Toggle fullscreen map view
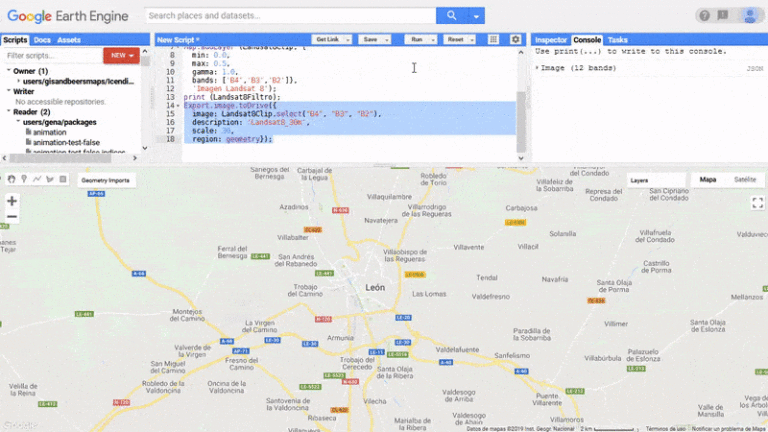The height and width of the screenshot is (432, 768). [757, 203]
